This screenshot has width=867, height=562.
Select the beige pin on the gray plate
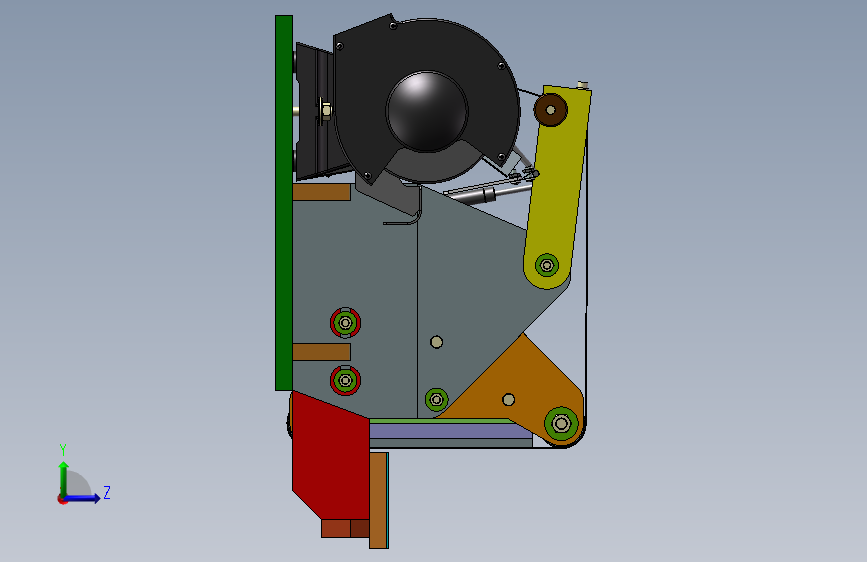436,342
